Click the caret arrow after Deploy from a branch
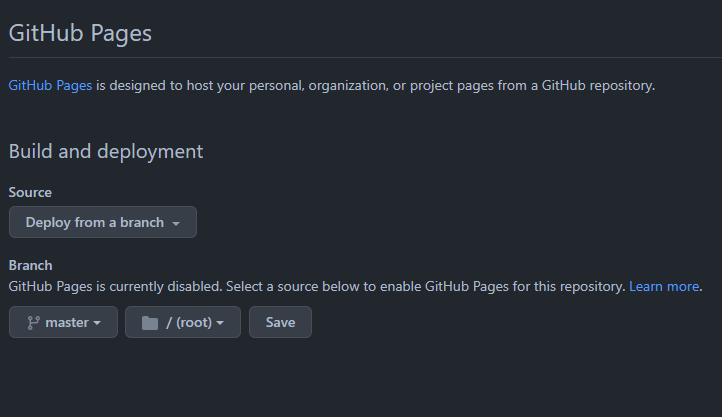 tap(176, 224)
